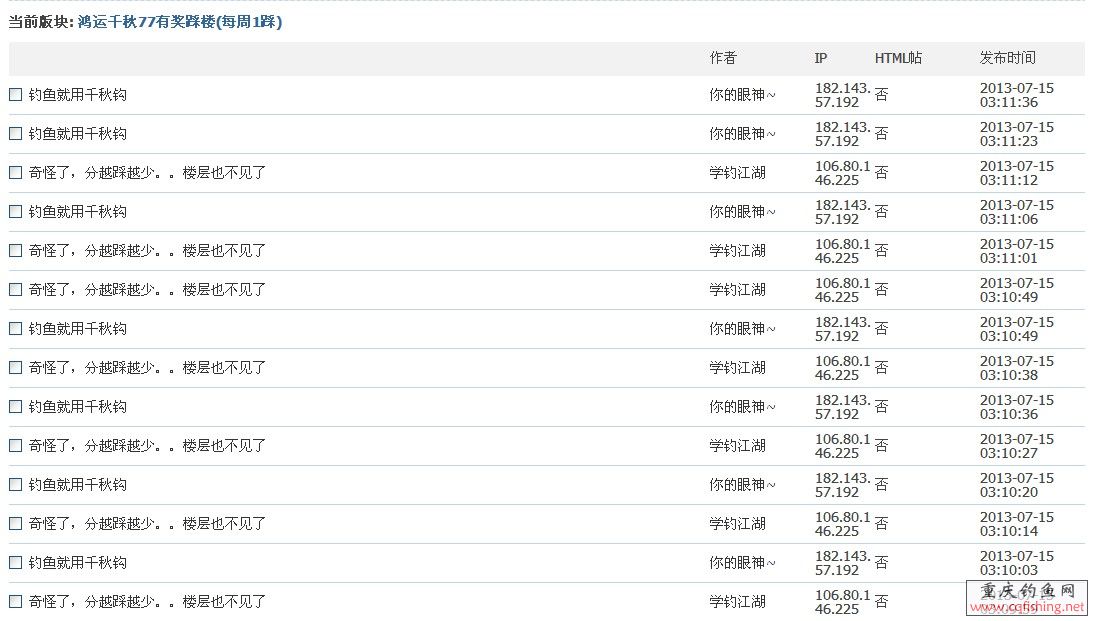Click author 你的眼神~ in 03:10:20 row
1093x621 pixels.
point(742,485)
